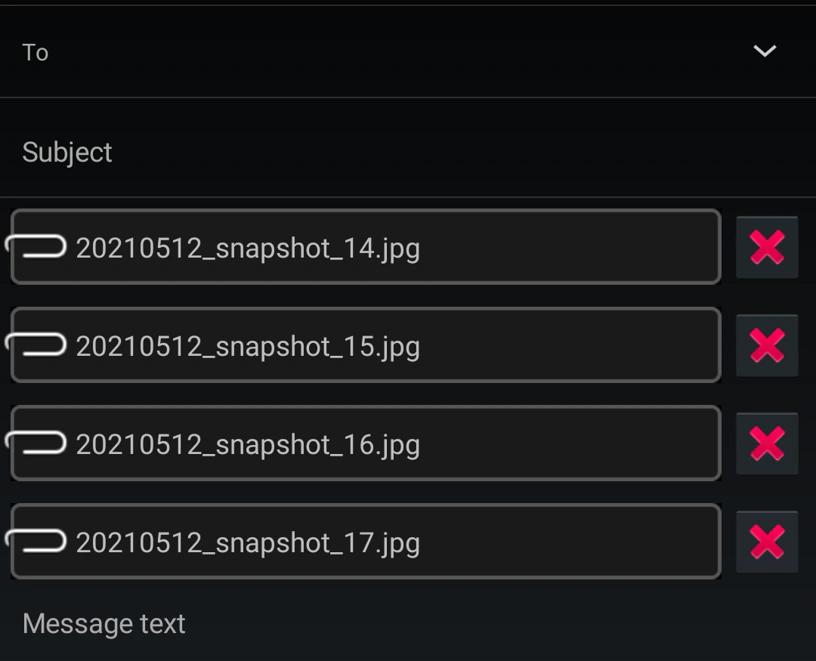Remove the 20210512_snapshot_15.jpg attachment

coord(767,345)
